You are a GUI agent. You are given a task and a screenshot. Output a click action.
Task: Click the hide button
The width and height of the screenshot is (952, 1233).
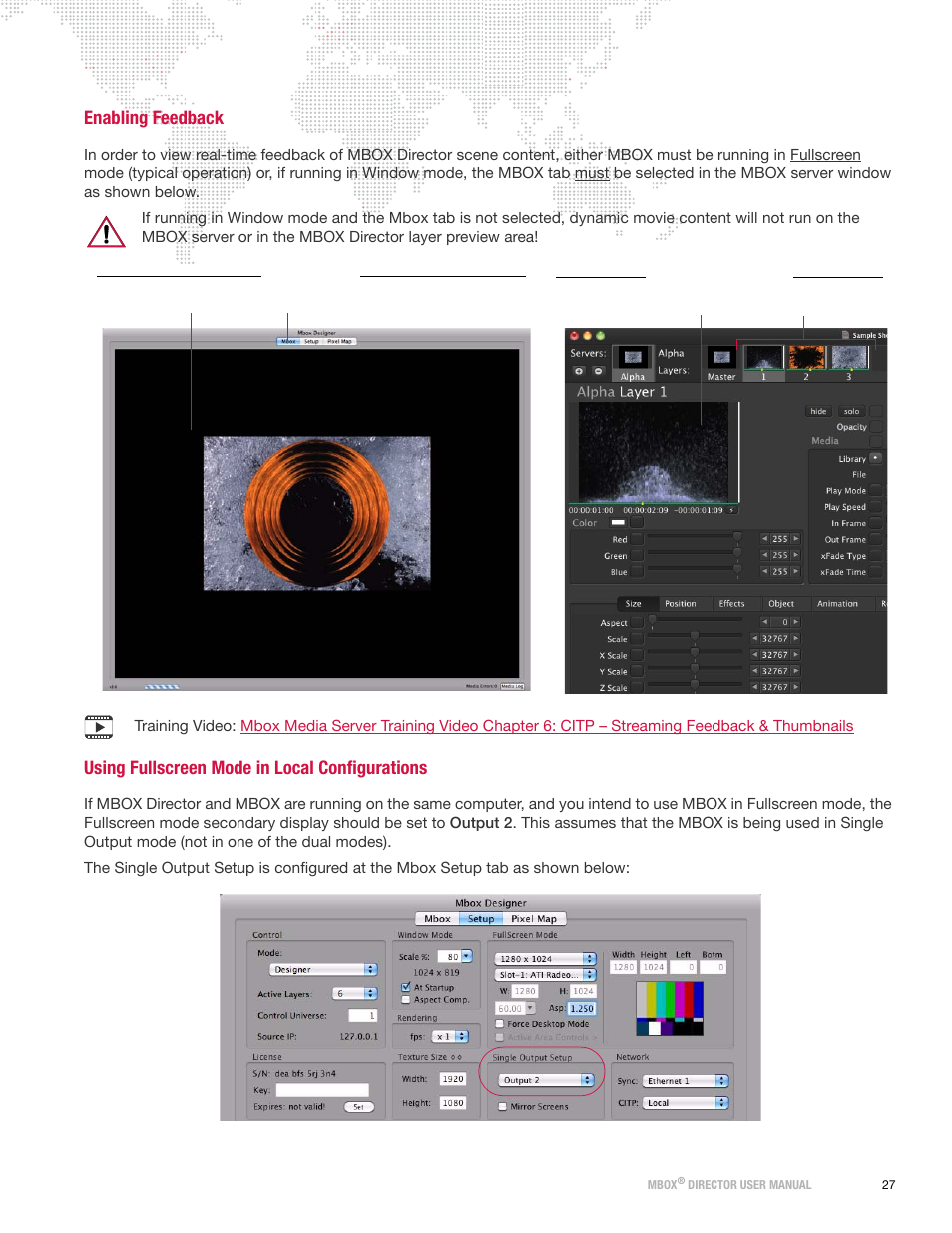pos(818,411)
